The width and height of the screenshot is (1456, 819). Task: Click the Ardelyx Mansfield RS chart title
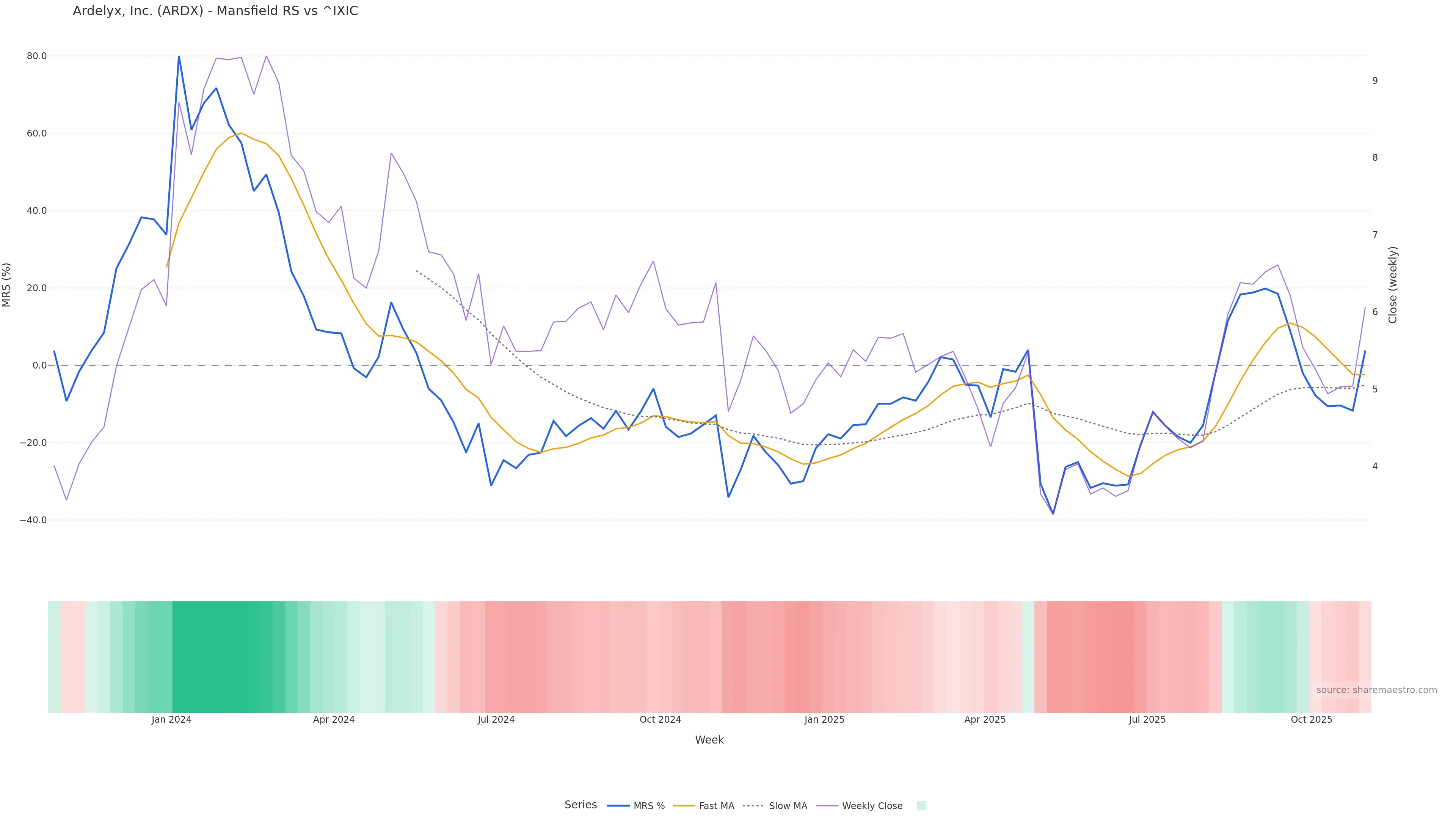point(215,11)
